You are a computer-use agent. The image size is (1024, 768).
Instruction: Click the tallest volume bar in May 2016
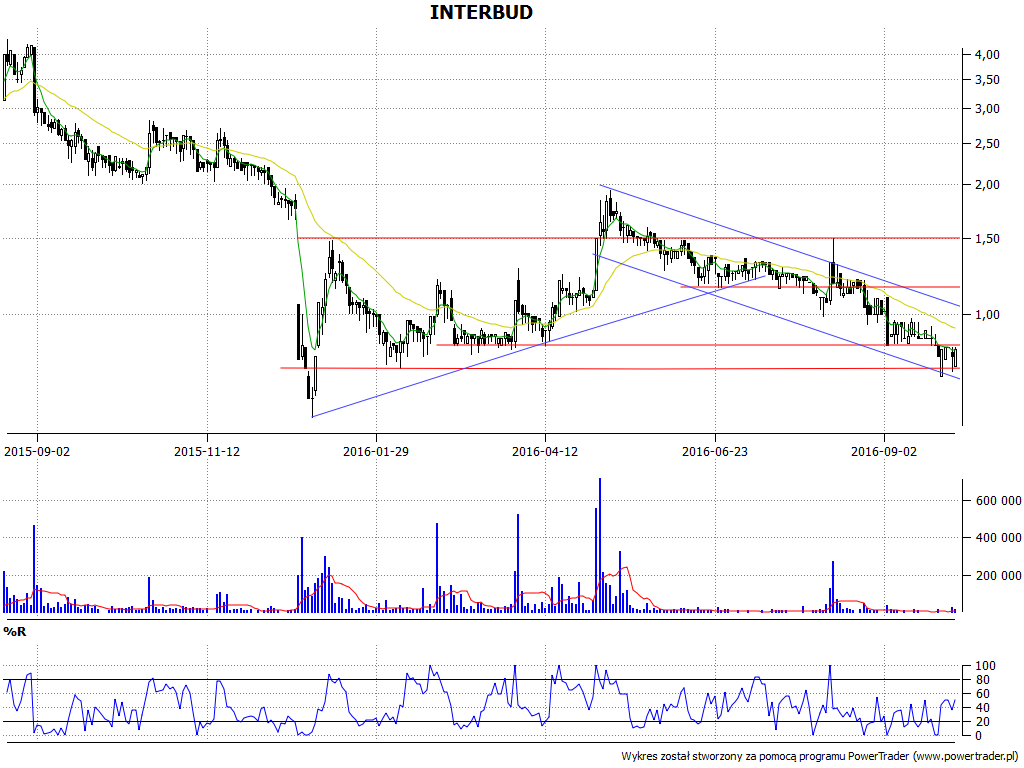click(600, 545)
